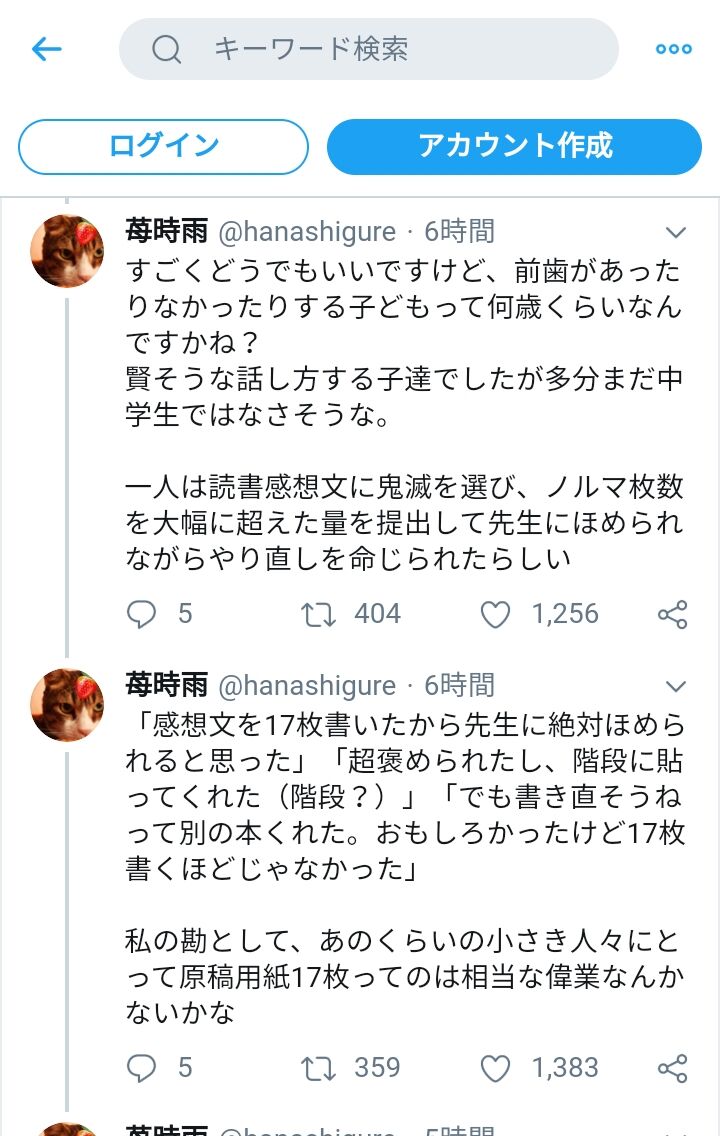Open the 6時間 timestamp of second tweet
720x1136 pixels.
pos(459,685)
